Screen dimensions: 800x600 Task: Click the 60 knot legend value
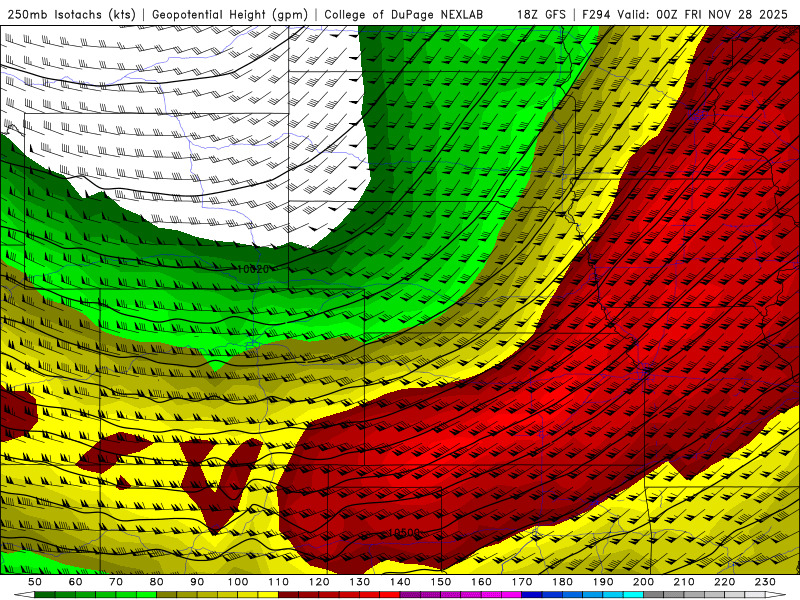[76, 582]
